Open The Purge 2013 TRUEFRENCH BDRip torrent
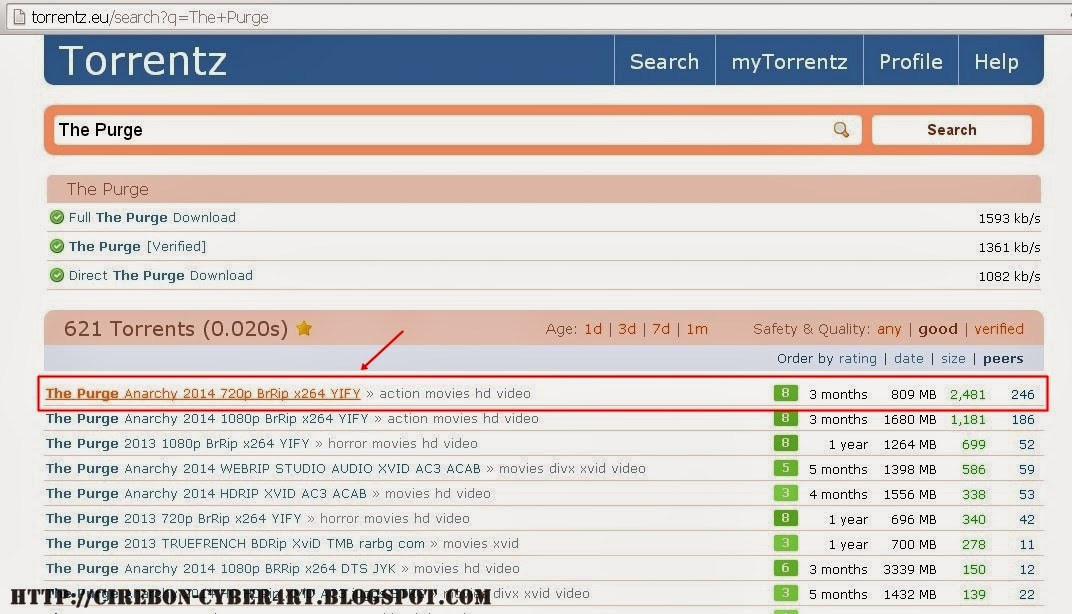 [x=235, y=544]
